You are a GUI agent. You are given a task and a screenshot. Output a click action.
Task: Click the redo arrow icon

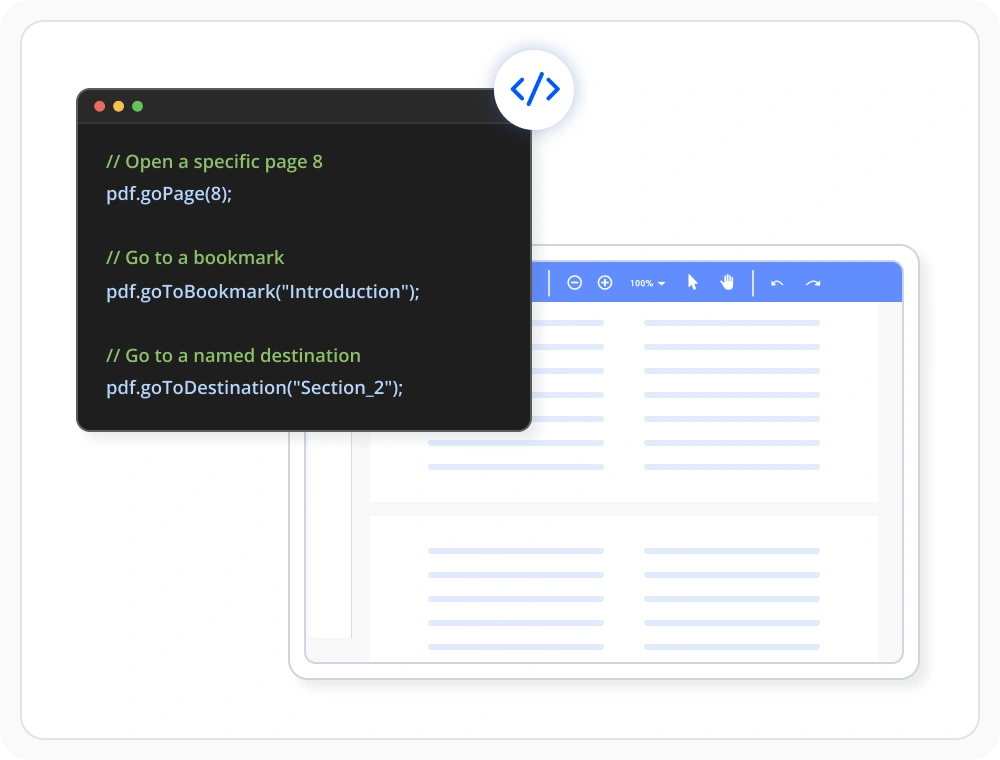pyautogui.click(x=812, y=283)
